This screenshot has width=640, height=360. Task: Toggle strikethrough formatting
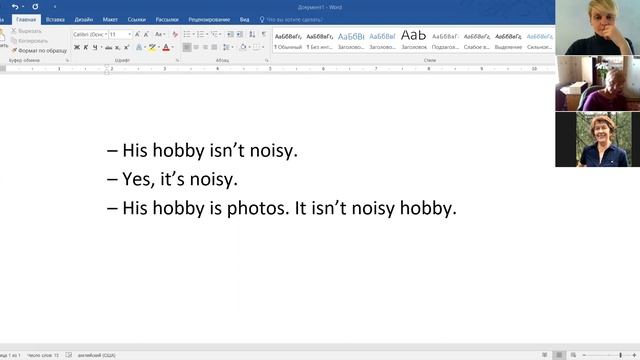coord(109,47)
